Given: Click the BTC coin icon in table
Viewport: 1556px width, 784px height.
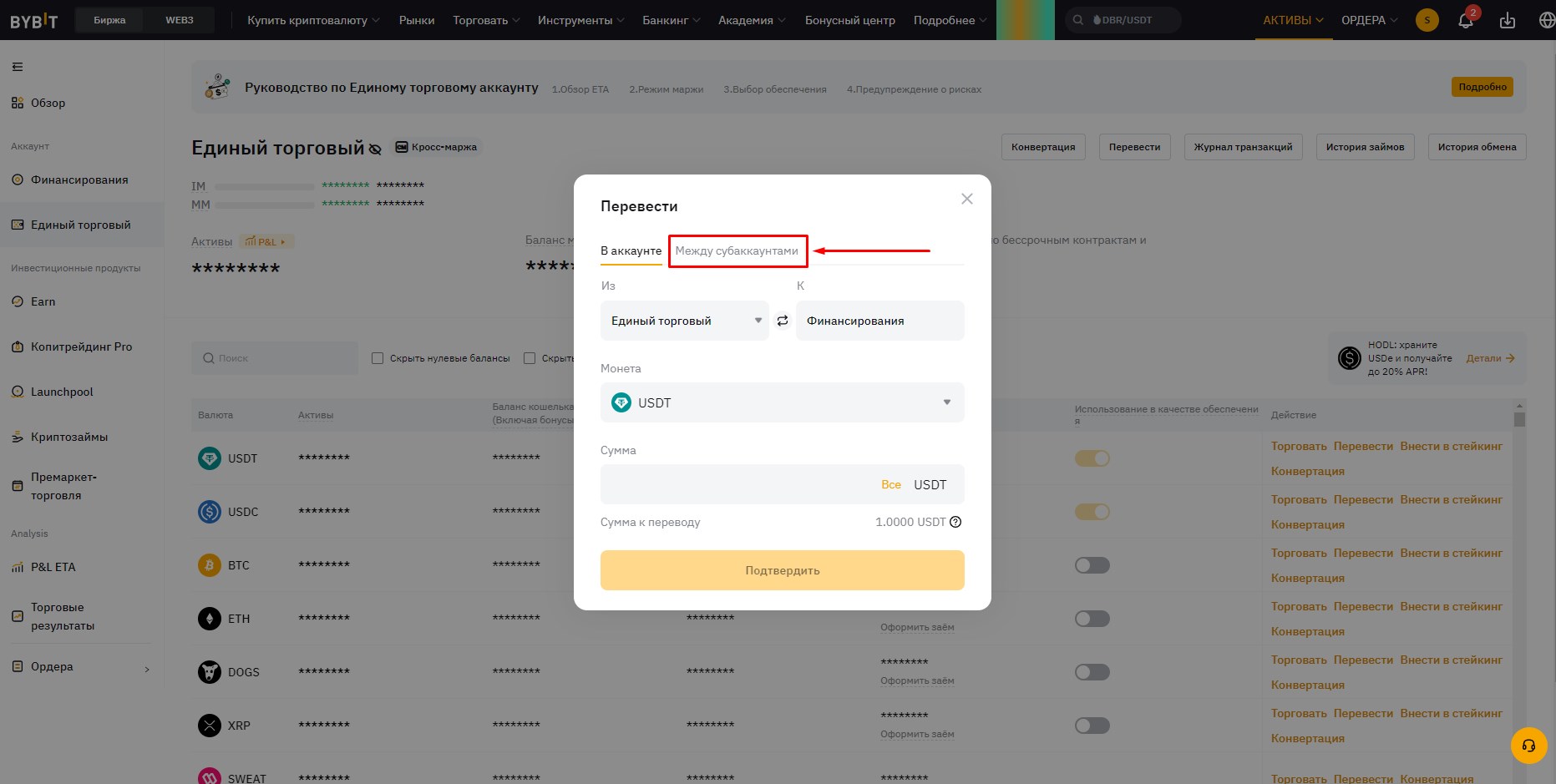Looking at the screenshot, I should 210,565.
